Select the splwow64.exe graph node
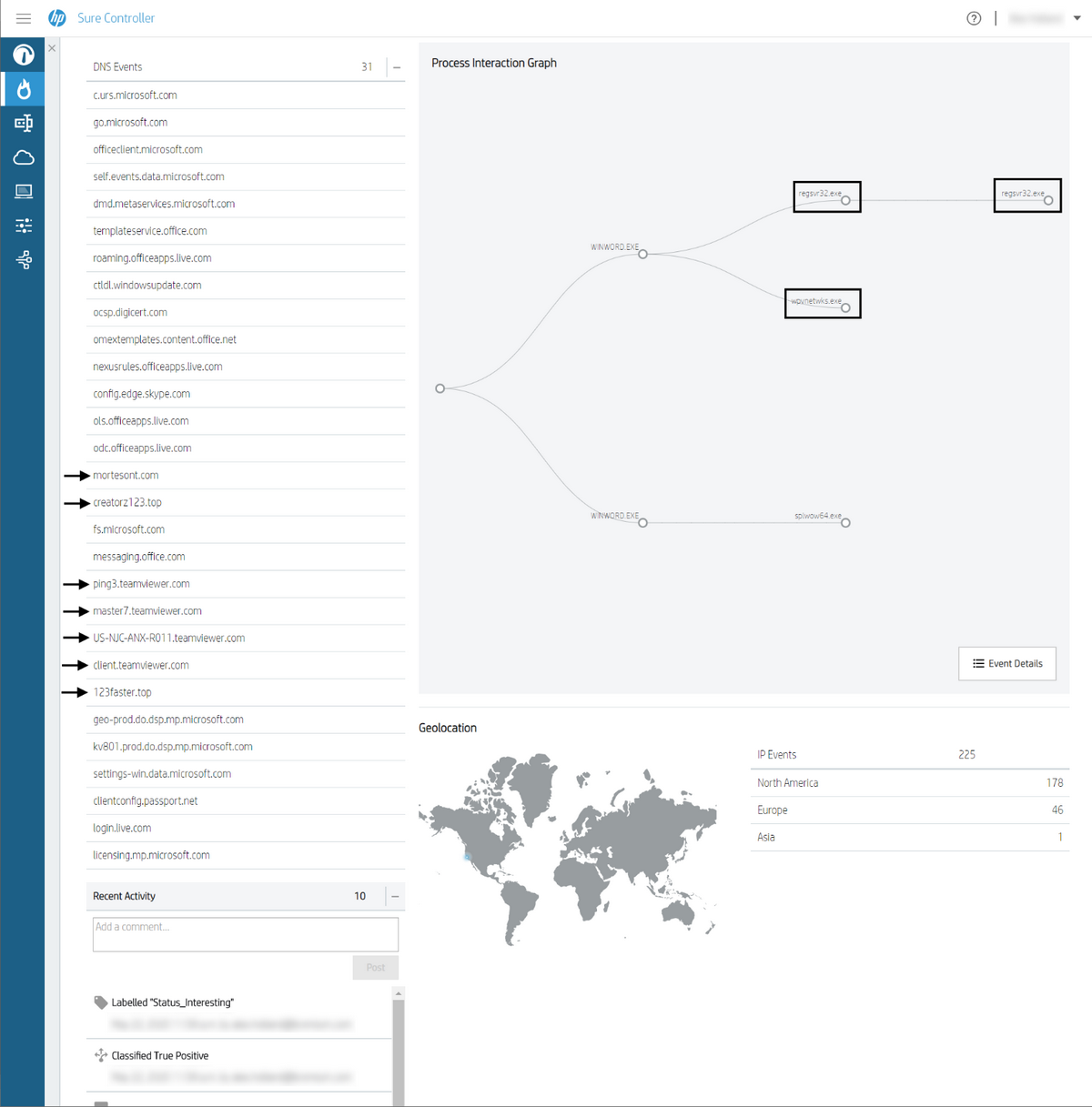The image size is (1092, 1107). 845,522
